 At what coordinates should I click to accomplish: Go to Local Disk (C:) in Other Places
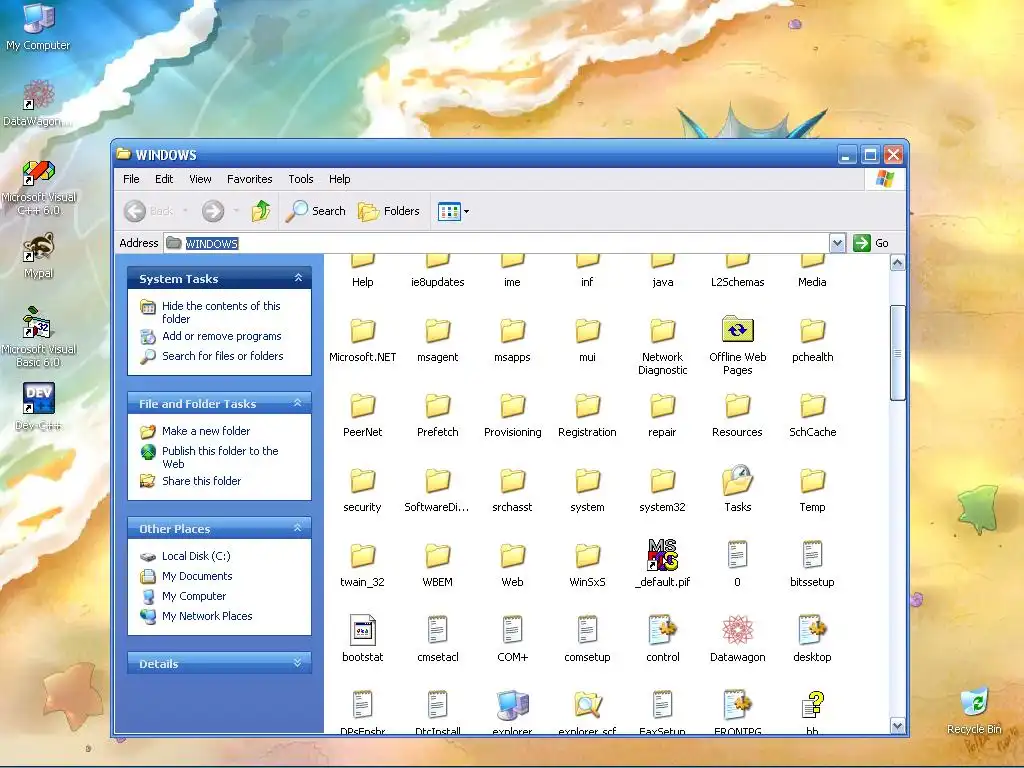[196, 556]
